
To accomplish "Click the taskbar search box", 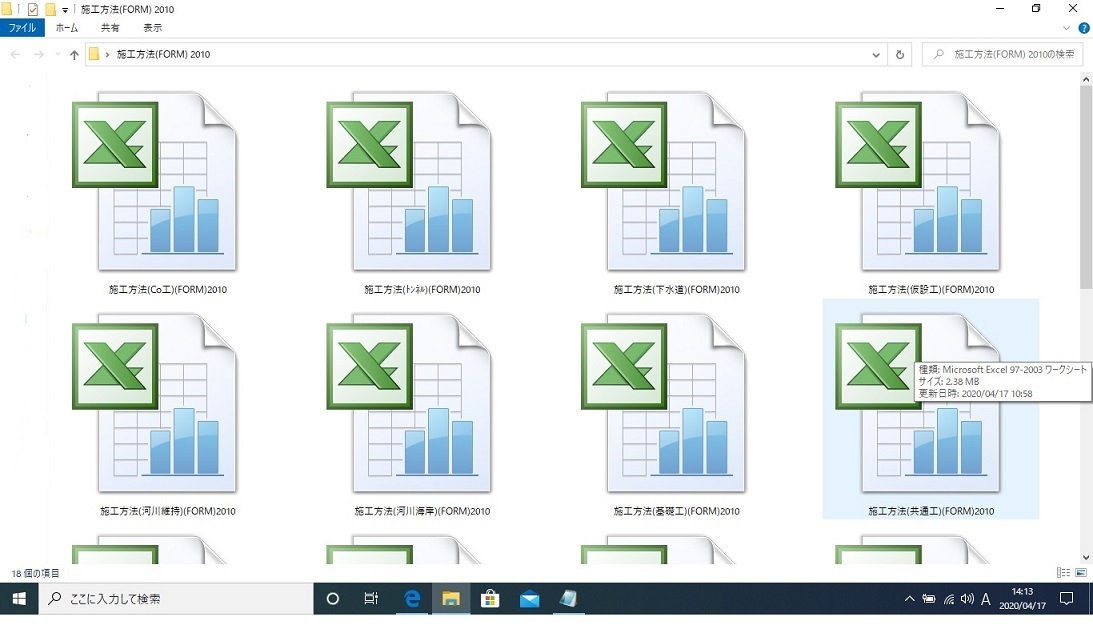I will (x=176, y=599).
